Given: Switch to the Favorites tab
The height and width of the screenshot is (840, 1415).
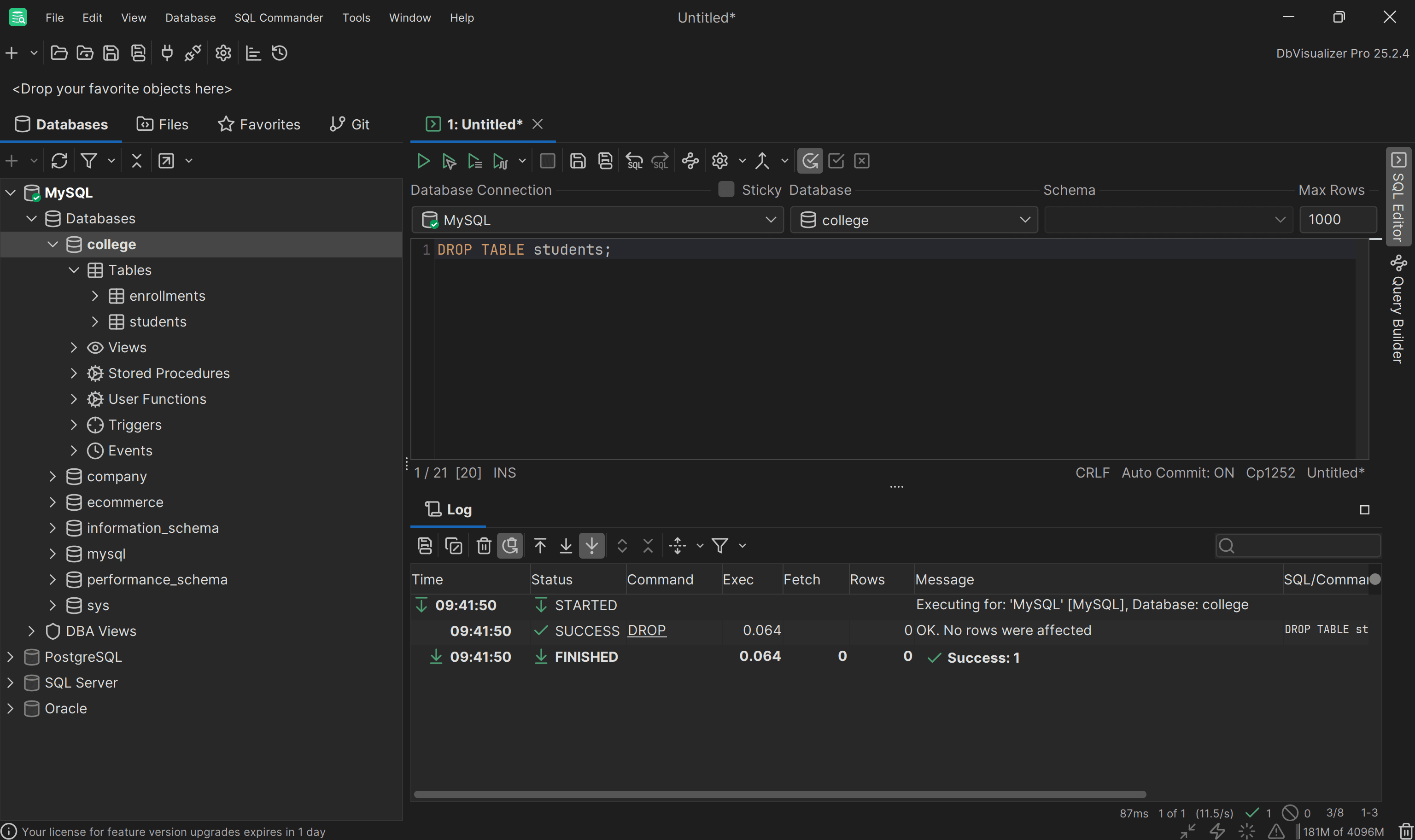Looking at the screenshot, I should pos(259,124).
